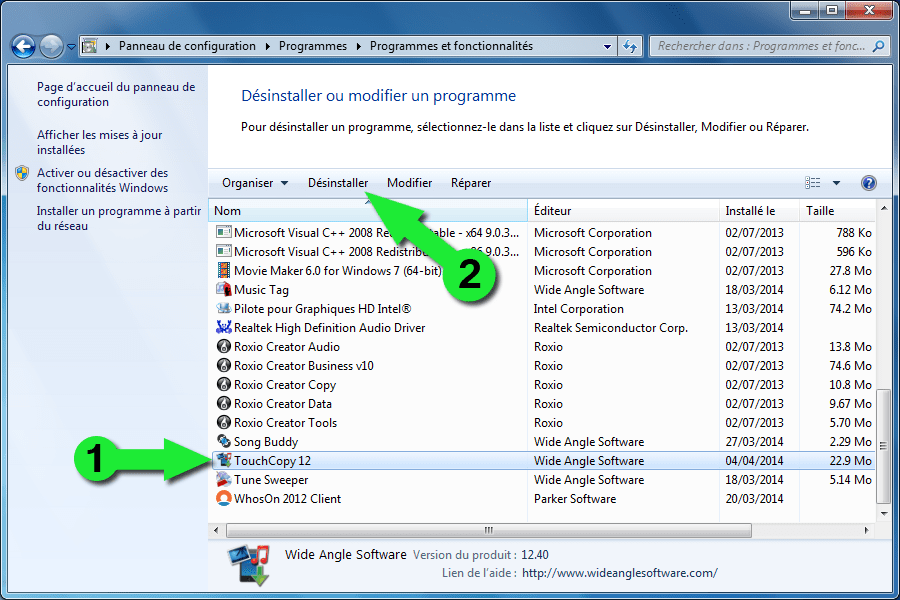Click the horizontal scrollbar right arrow
Screen dimensions: 900x600
click(x=867, y=530)
